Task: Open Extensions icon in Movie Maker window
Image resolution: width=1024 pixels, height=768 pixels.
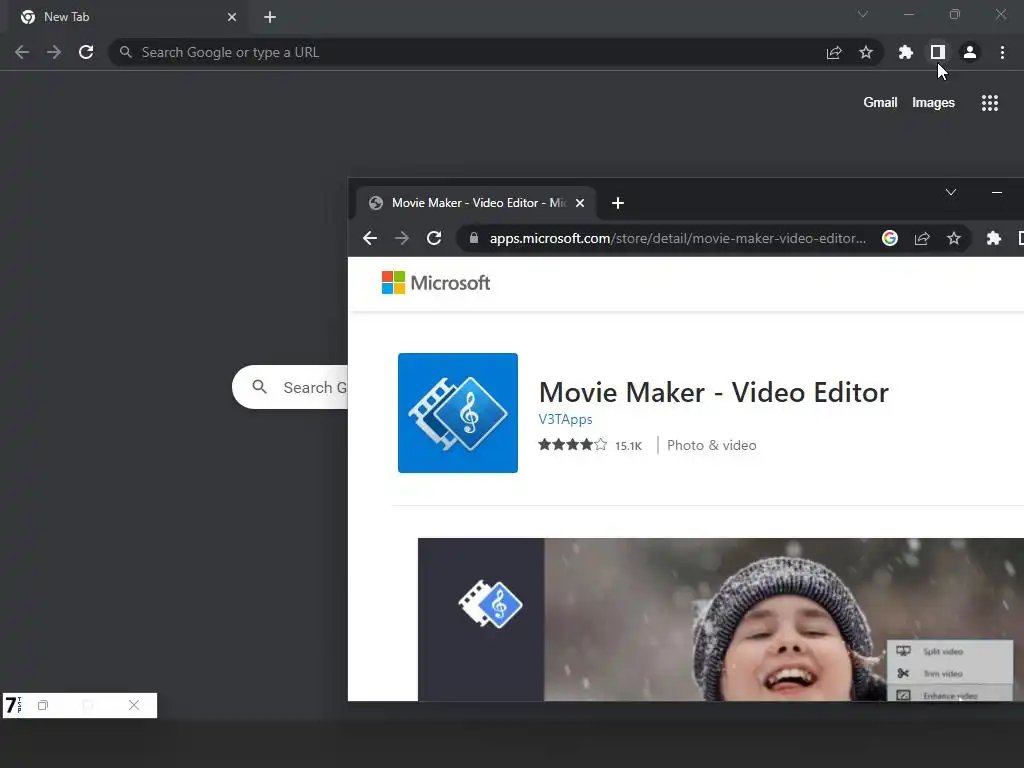Action: tap(993, 238)
